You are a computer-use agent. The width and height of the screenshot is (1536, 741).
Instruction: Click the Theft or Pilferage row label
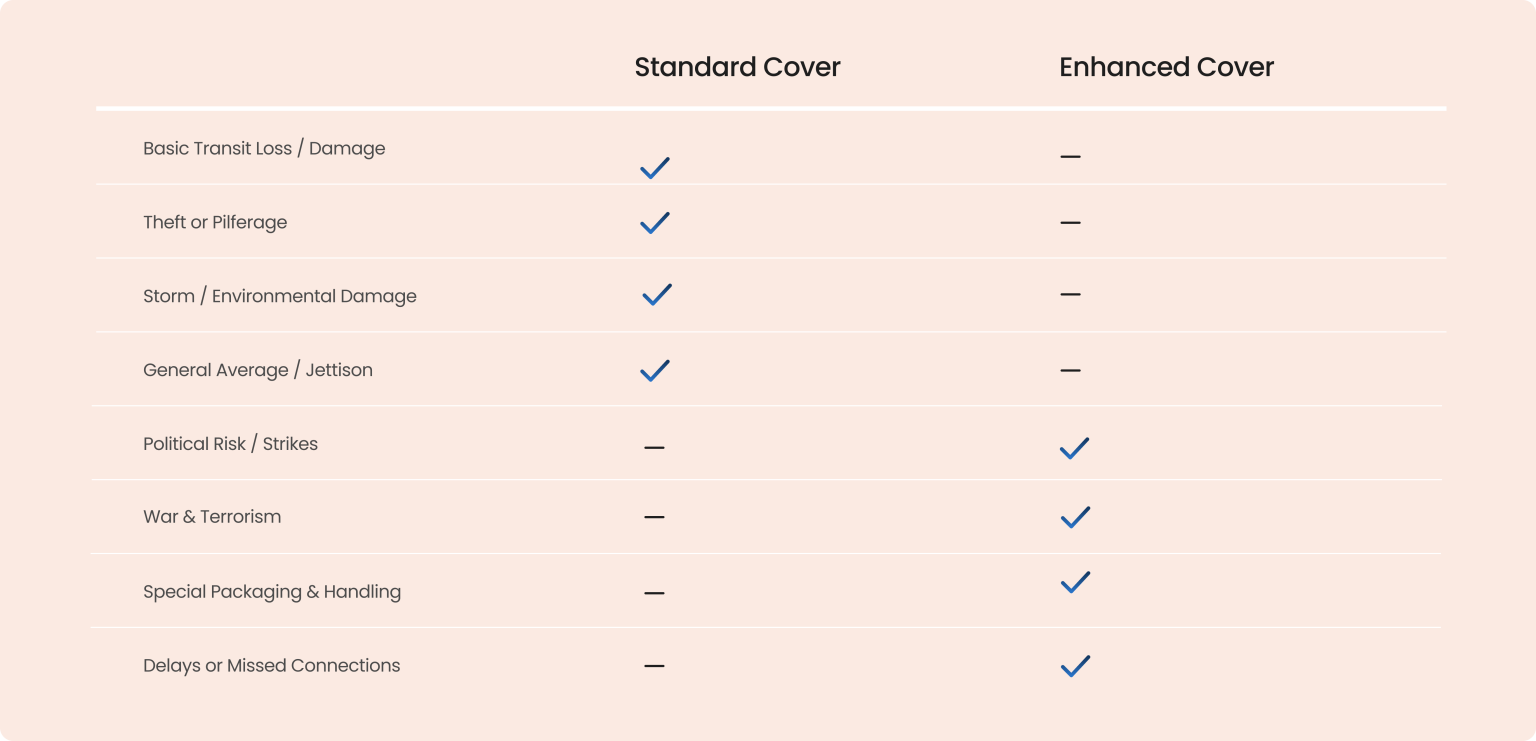click(215, 222)
